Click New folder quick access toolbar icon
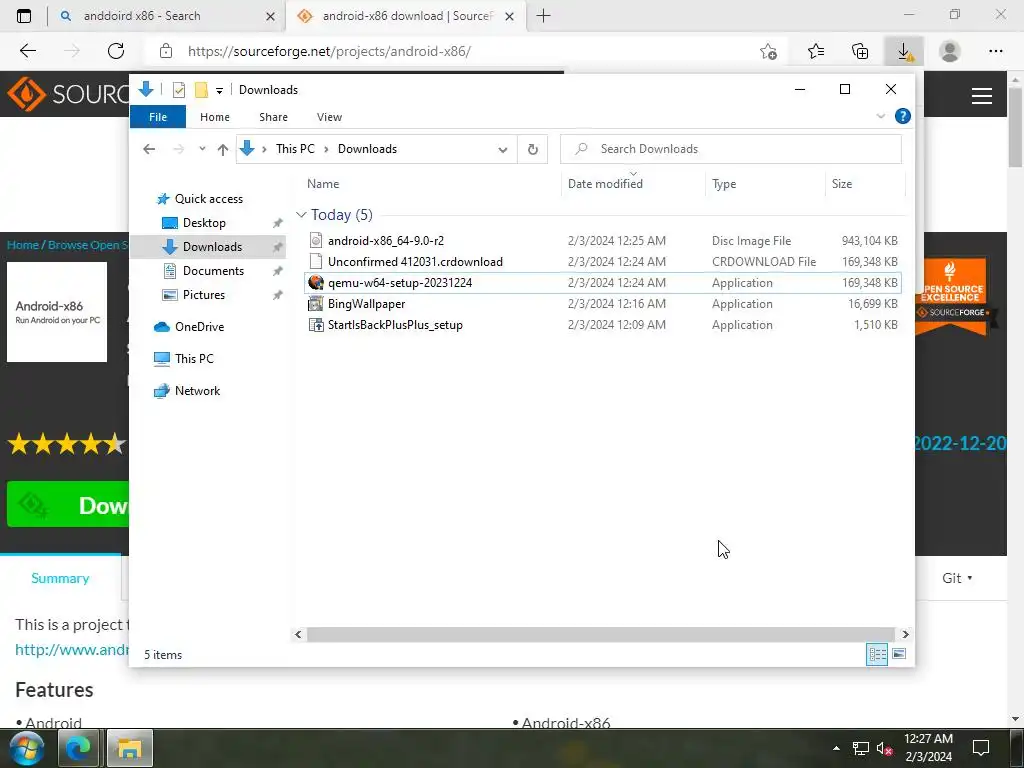 [x=201, y=90]
